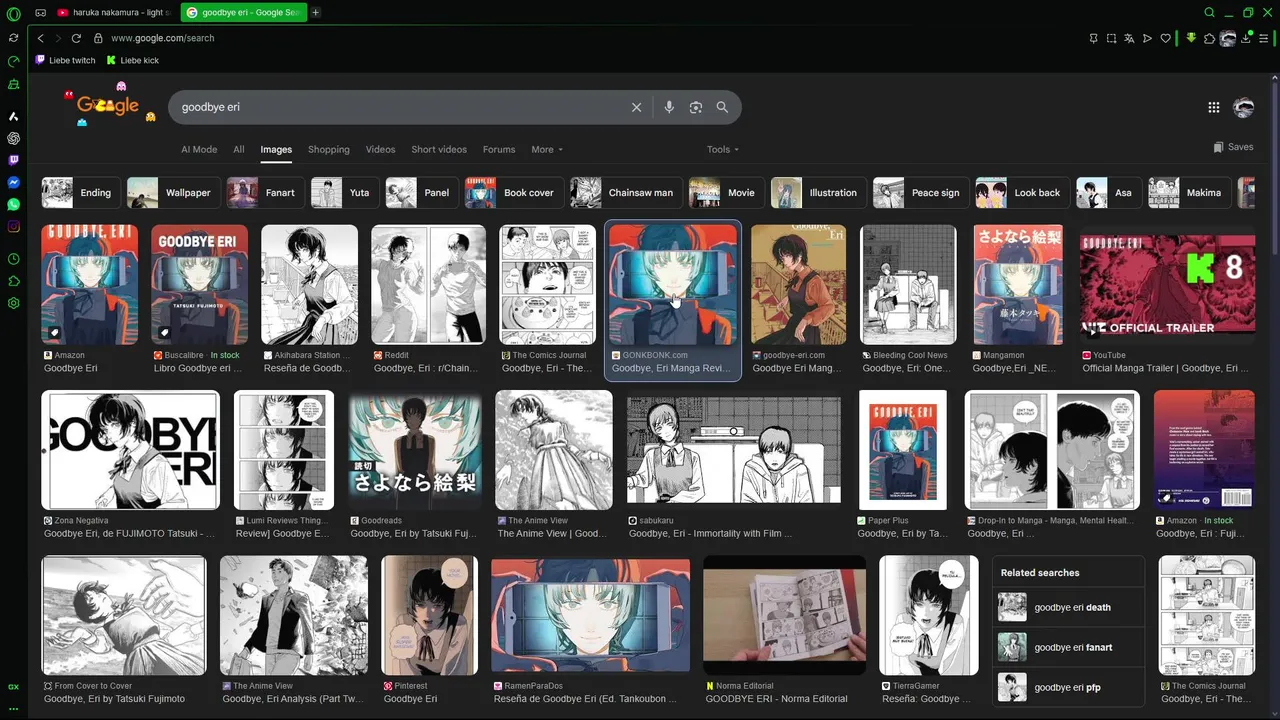1280x720 pixels.
Task: Take a snapshot with the capture icon
Action: tap(1111, 38)
